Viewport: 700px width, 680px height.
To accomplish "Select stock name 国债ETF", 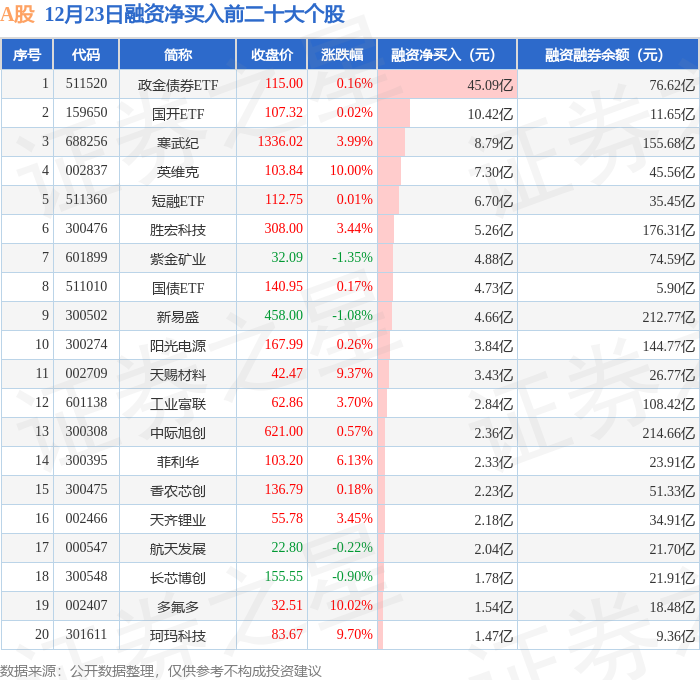I will click(x=178, y=288).
